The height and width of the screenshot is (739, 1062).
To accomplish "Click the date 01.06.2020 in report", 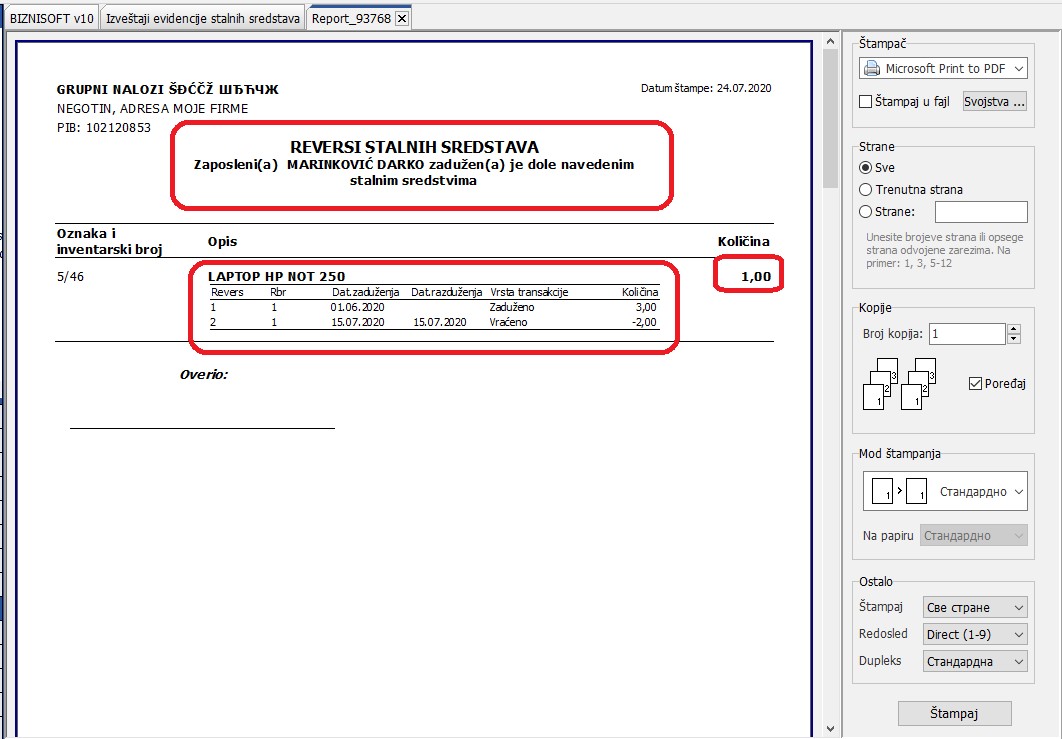I will click(x=358, y=307).
